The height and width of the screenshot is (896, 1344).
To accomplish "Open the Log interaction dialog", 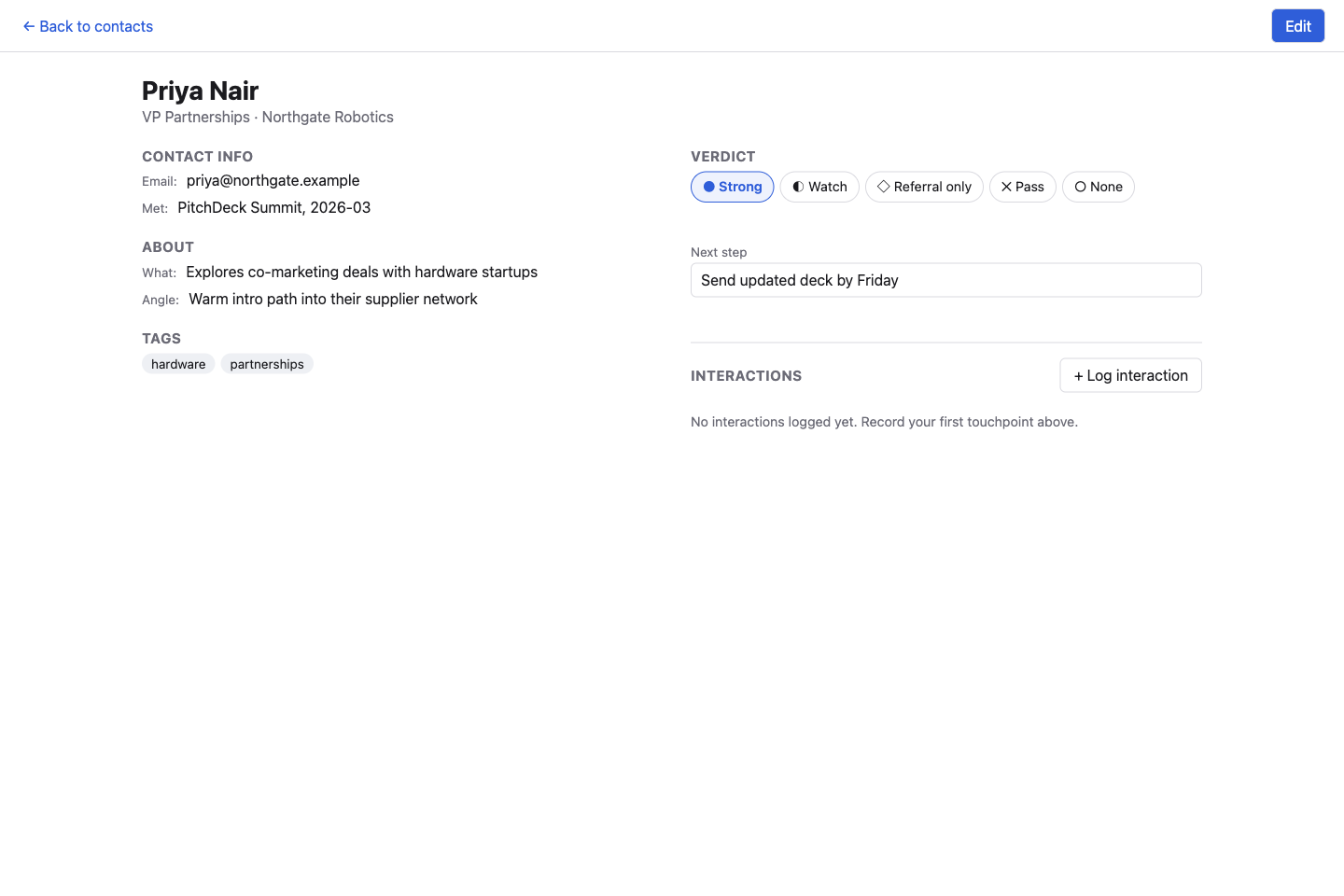I will pyautogui.click(x=1130, y=375).
